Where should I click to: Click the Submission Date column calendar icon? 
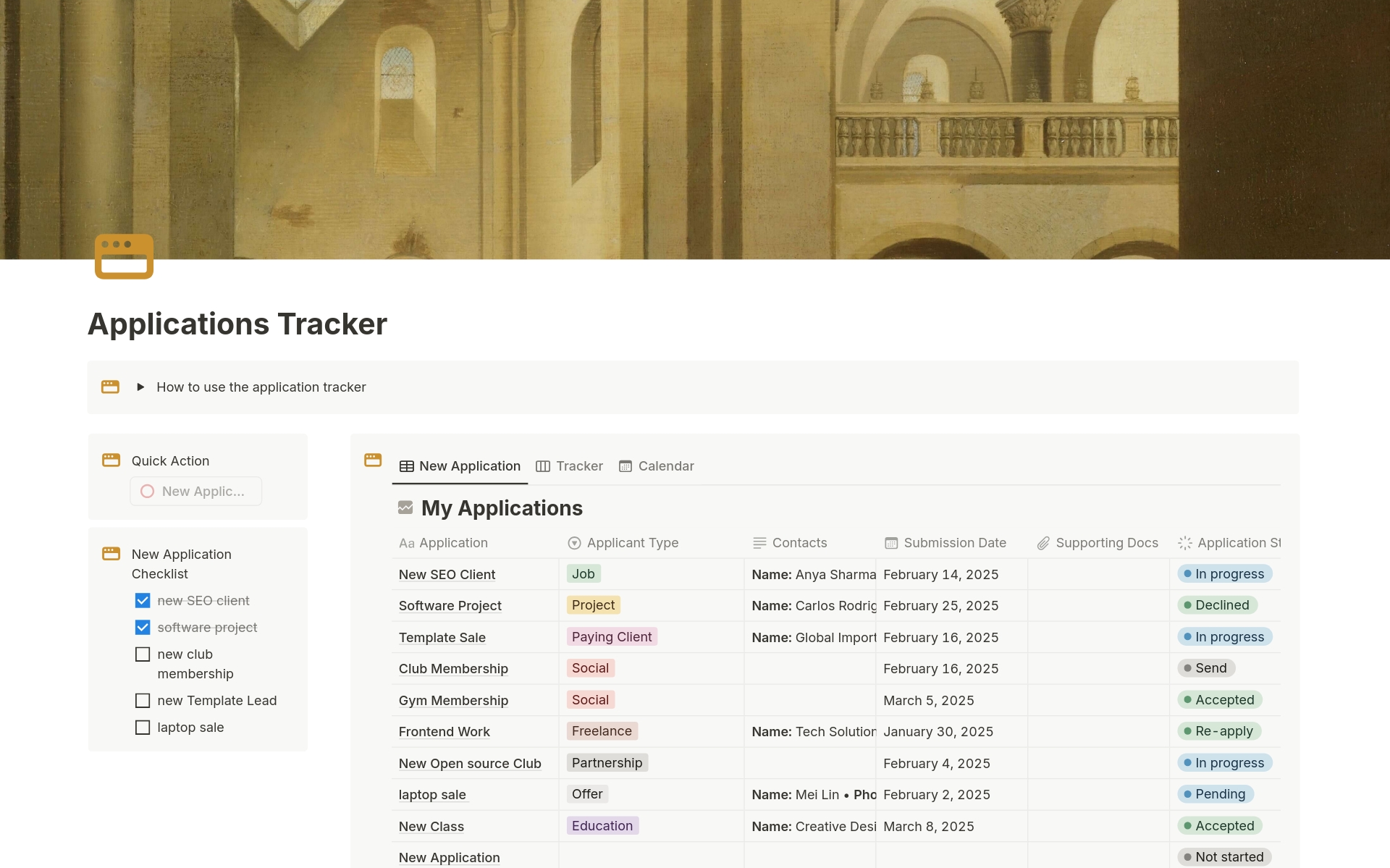(891, 543)
